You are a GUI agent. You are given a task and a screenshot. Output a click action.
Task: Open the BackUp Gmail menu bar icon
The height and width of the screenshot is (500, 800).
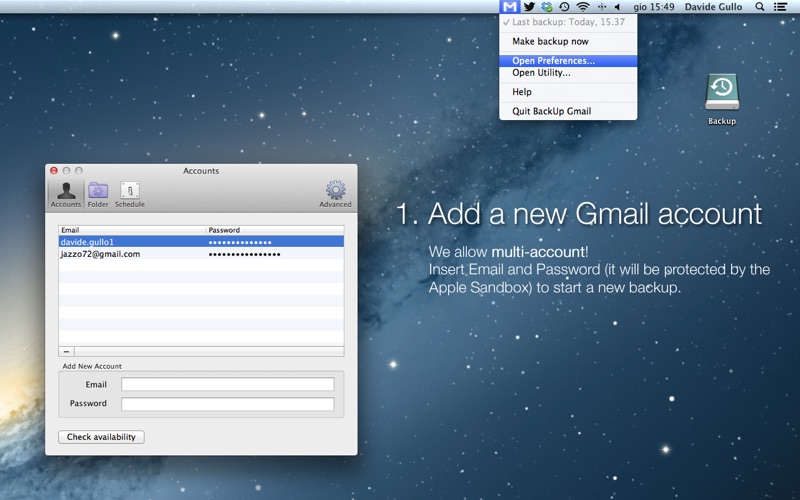pos(509,7)
